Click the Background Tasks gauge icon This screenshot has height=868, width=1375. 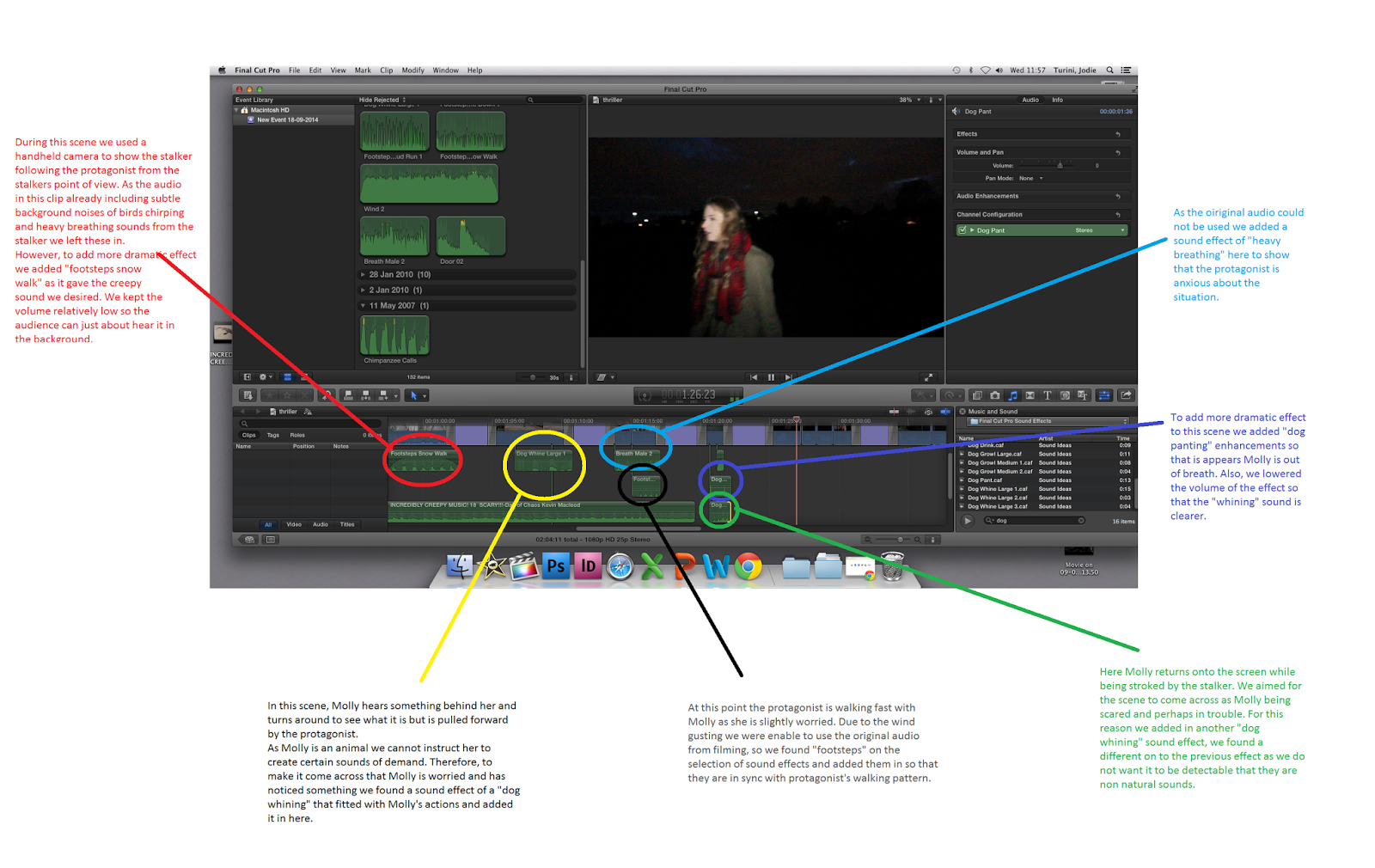pos(643,395)
